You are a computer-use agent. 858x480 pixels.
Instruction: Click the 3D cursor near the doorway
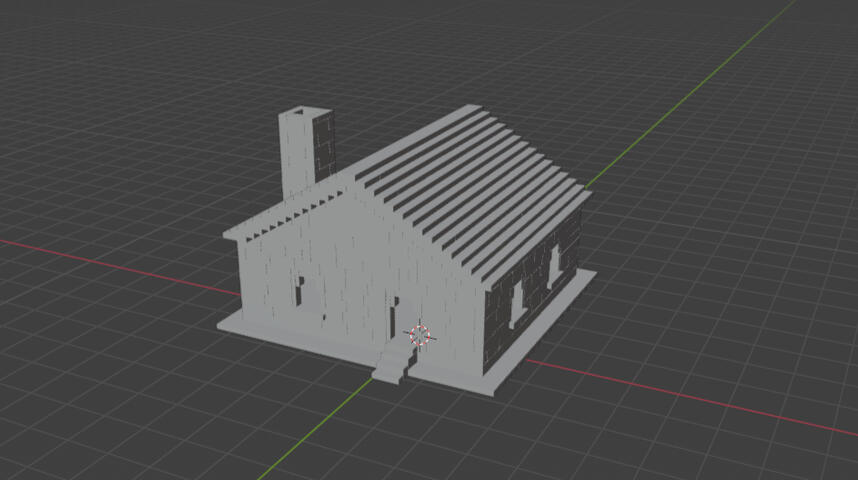(x=419, y=335)
